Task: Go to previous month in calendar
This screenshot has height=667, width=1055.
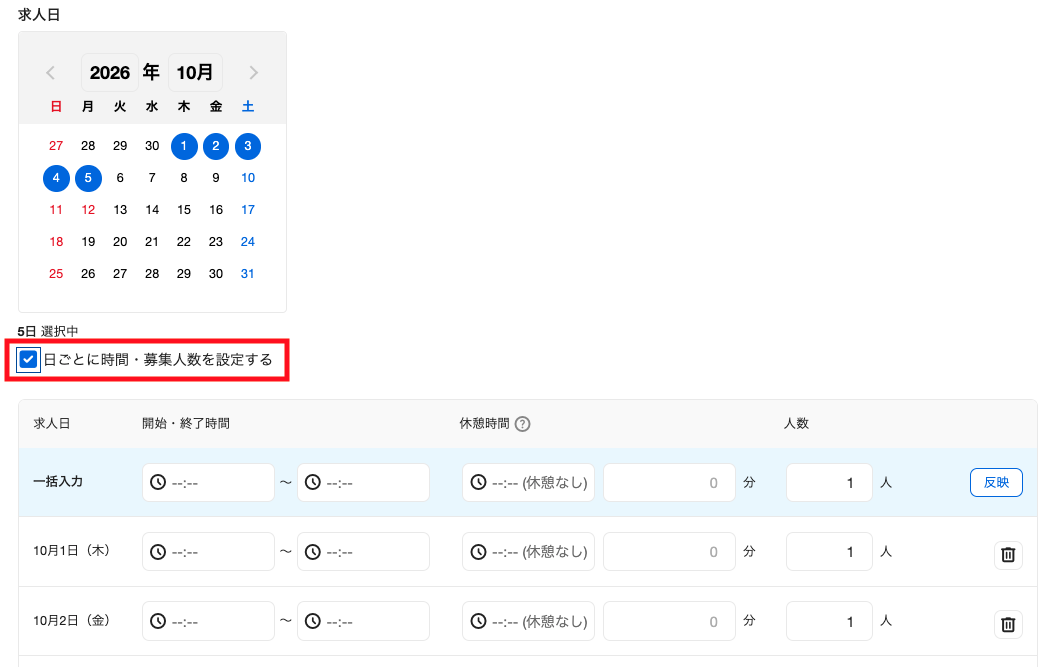Action: 50,73
